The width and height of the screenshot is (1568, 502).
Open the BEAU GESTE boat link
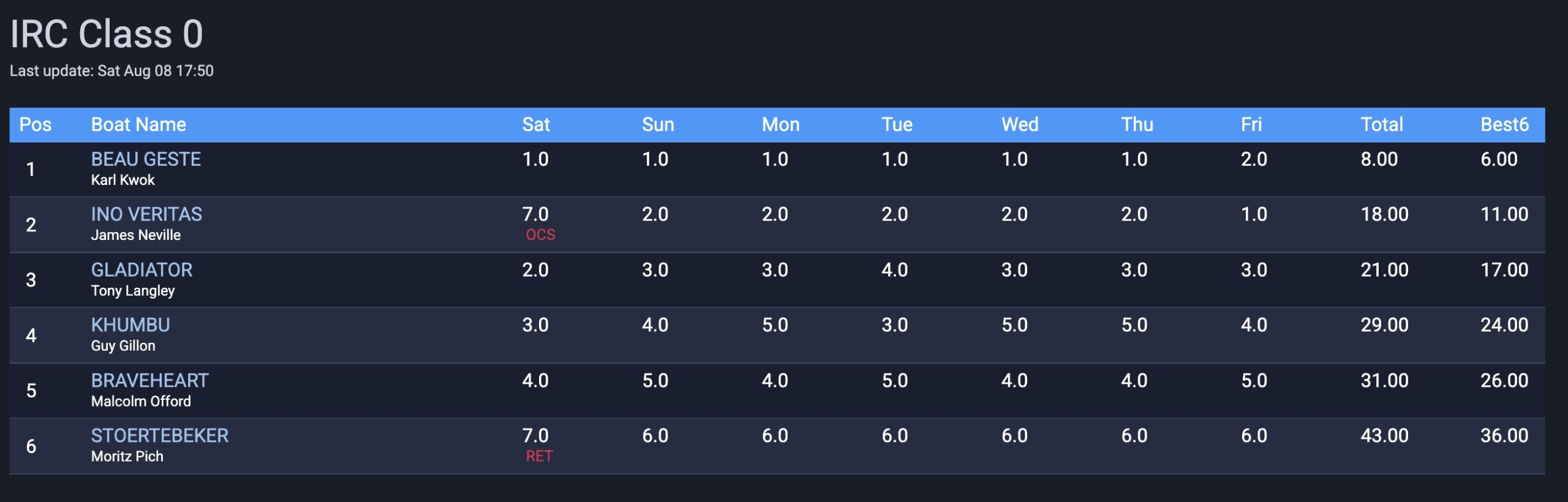tap(146, 159)
